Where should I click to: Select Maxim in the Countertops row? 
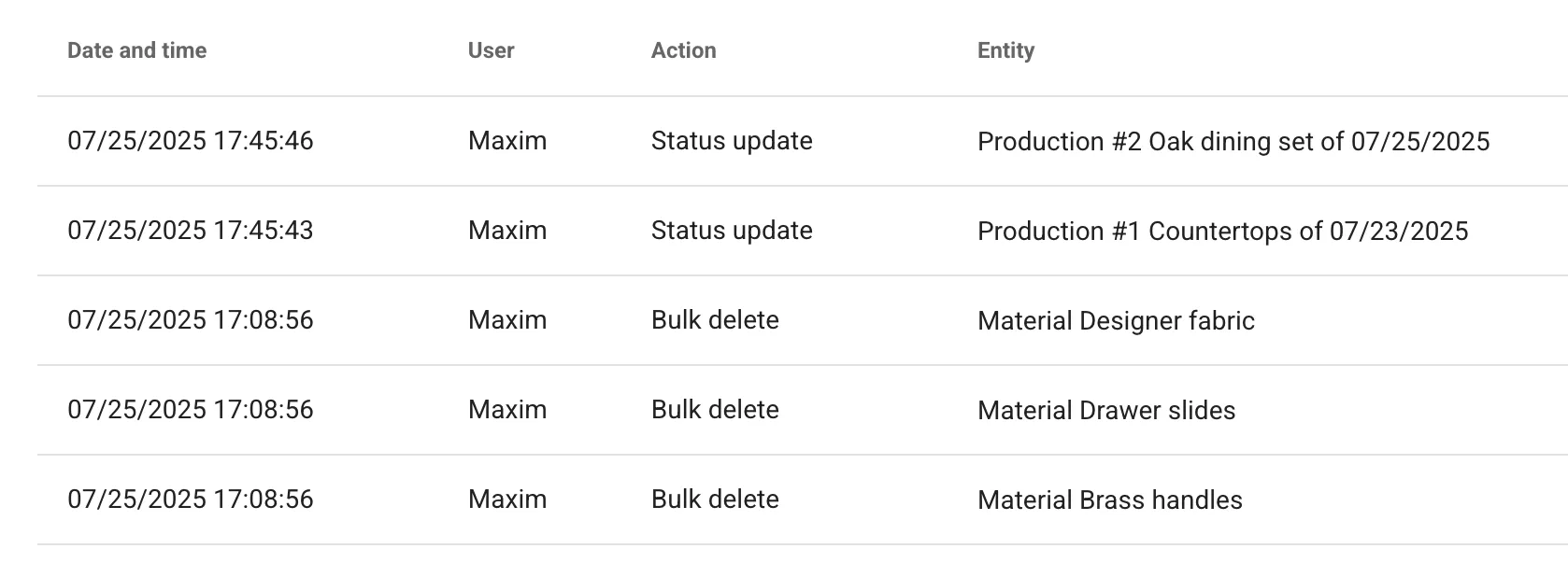pyautogui.click(x=507, y=231)
